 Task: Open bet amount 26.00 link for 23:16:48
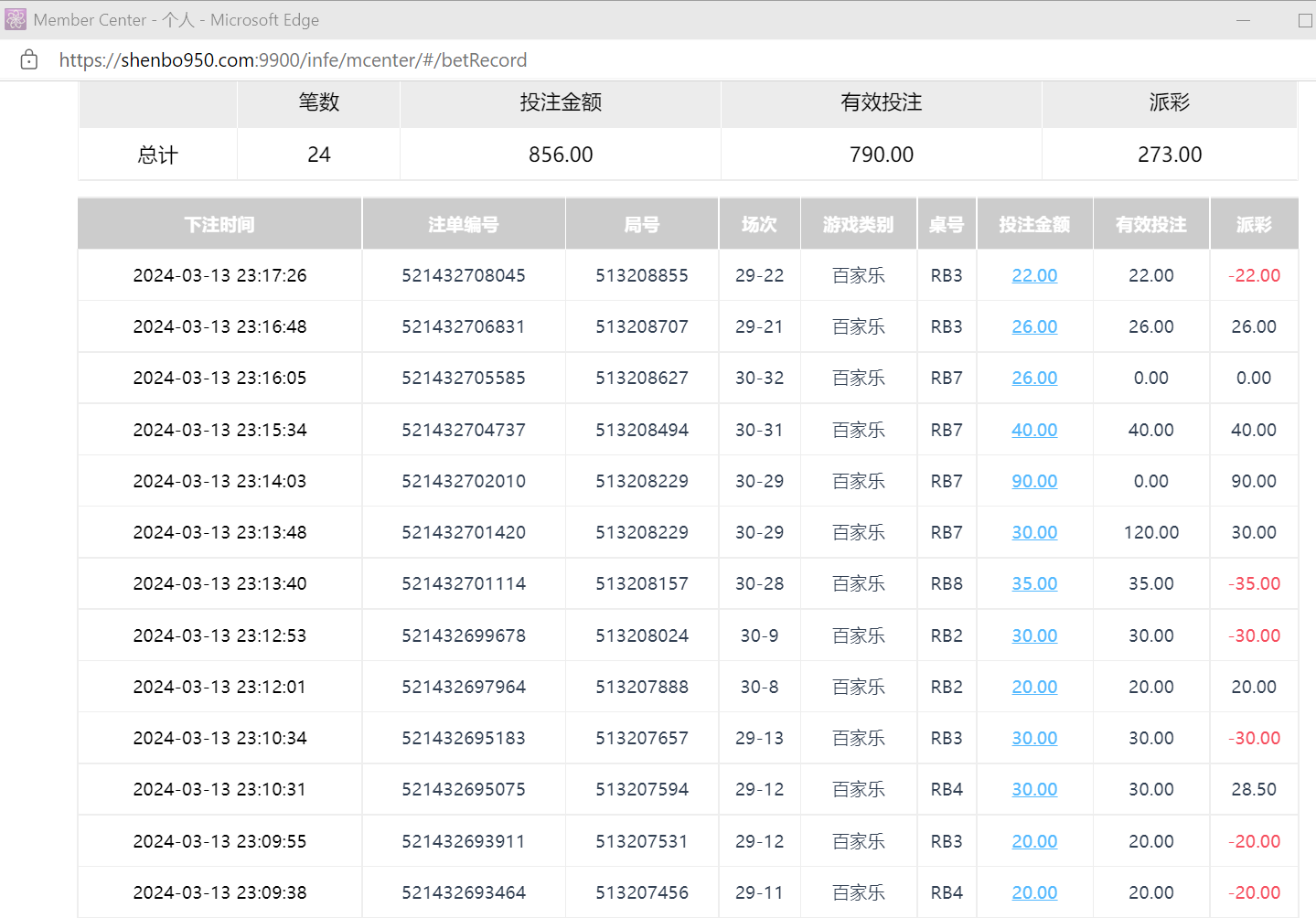tap(1034, 326)
